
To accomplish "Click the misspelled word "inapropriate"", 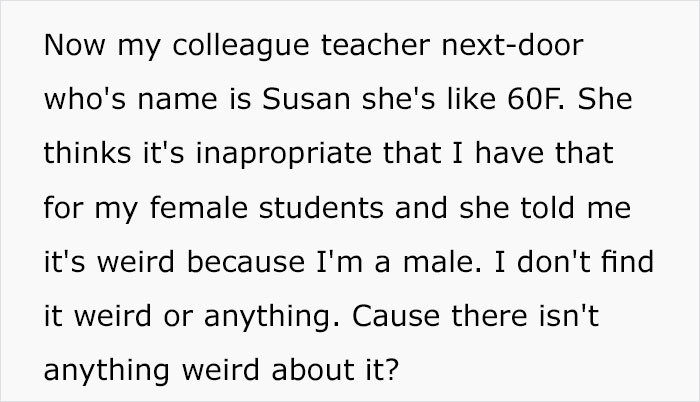I will [284, 155].
